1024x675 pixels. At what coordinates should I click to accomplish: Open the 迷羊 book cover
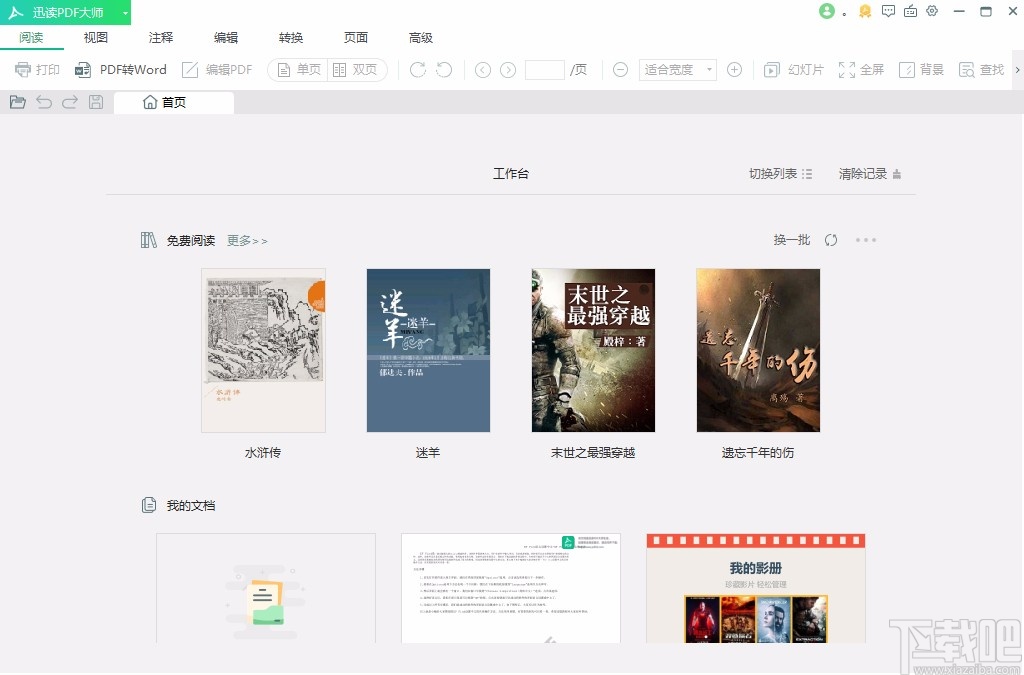[428, 350]
